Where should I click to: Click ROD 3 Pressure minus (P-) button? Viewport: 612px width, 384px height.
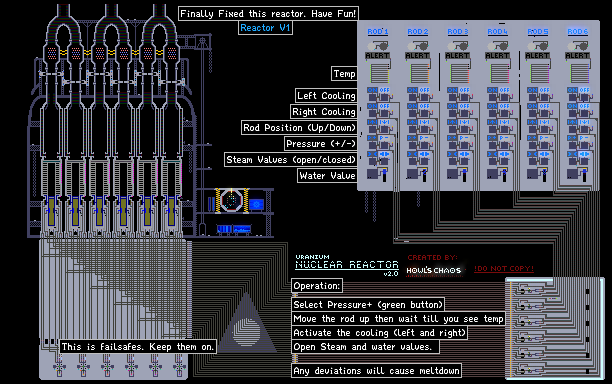click(464, 138)
